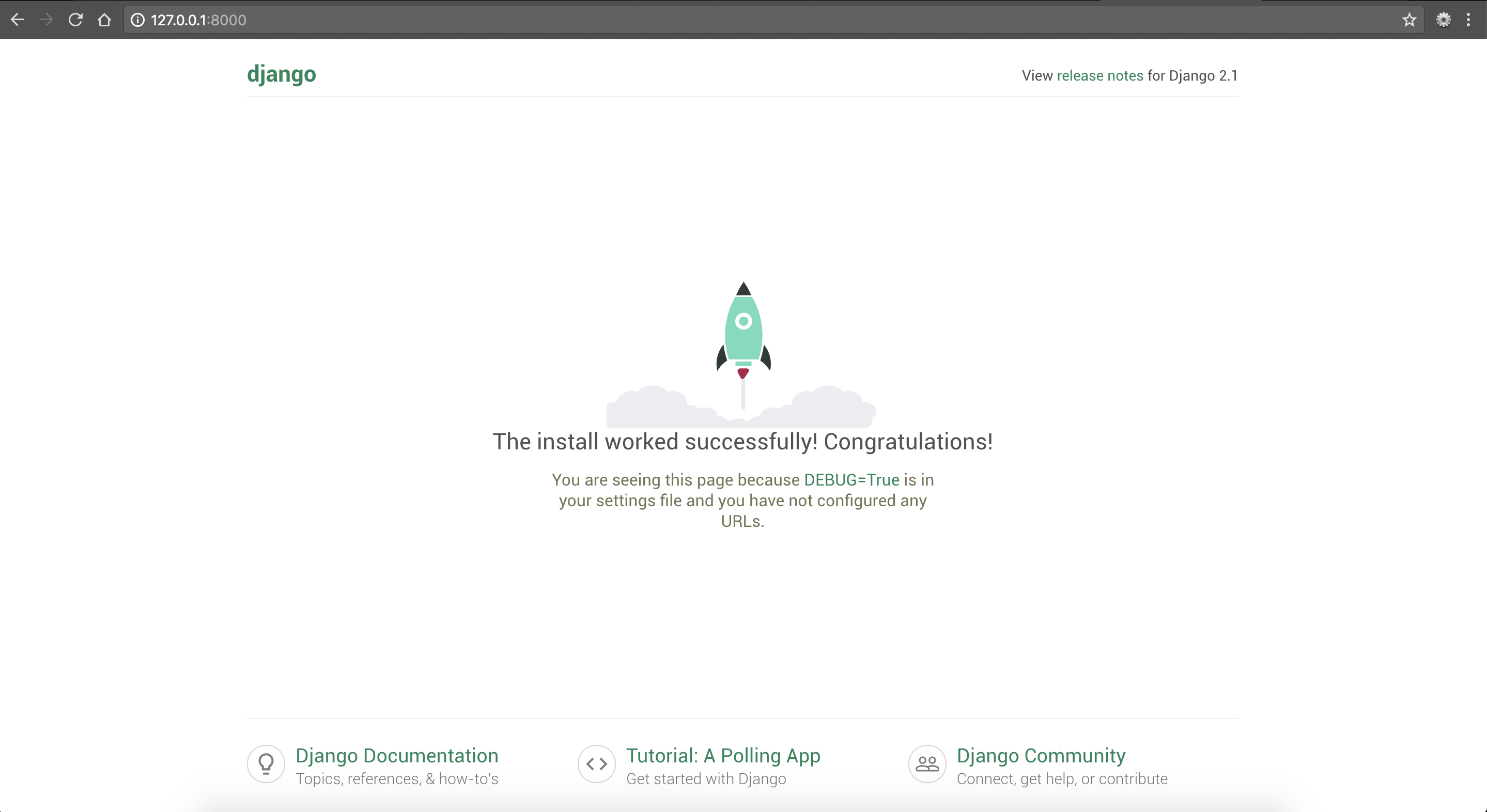Click the code brackets tutorial icon
Image resolution: width=1487 pixels, height=812 pixels.
click(596, 763)
